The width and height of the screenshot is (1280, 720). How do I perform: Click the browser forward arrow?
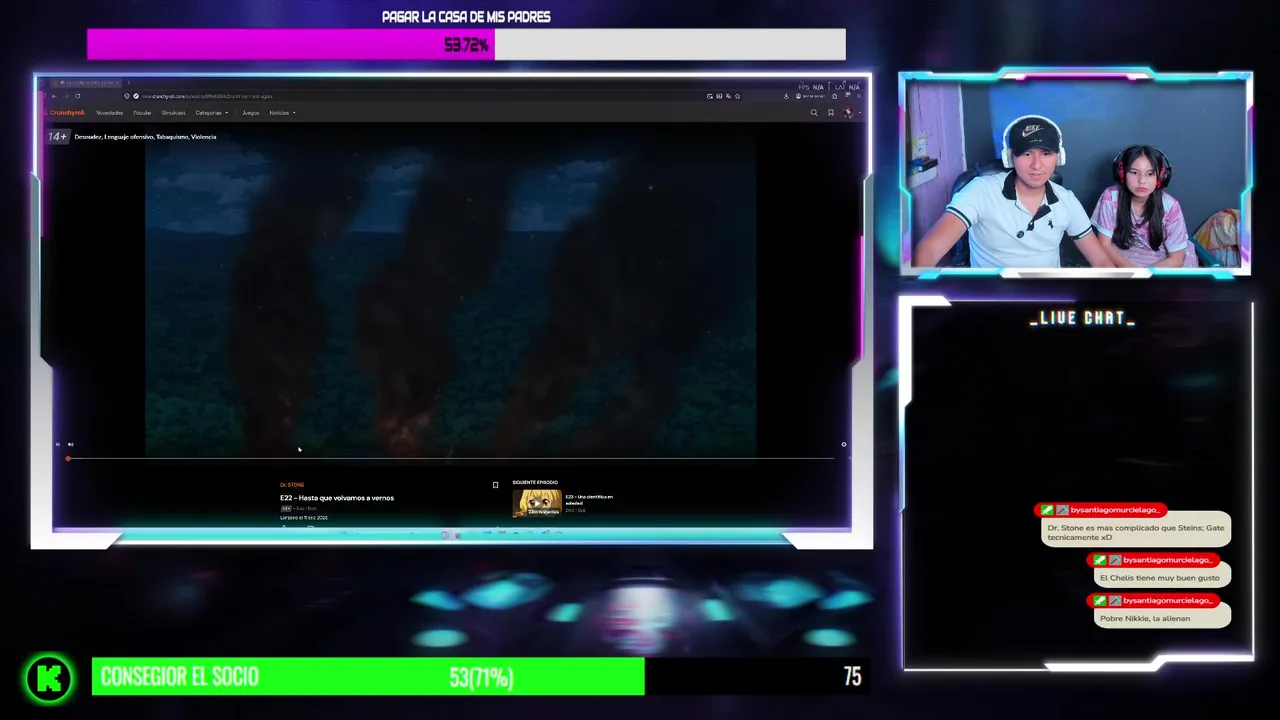pyautogui.click(x=66, y=96)
